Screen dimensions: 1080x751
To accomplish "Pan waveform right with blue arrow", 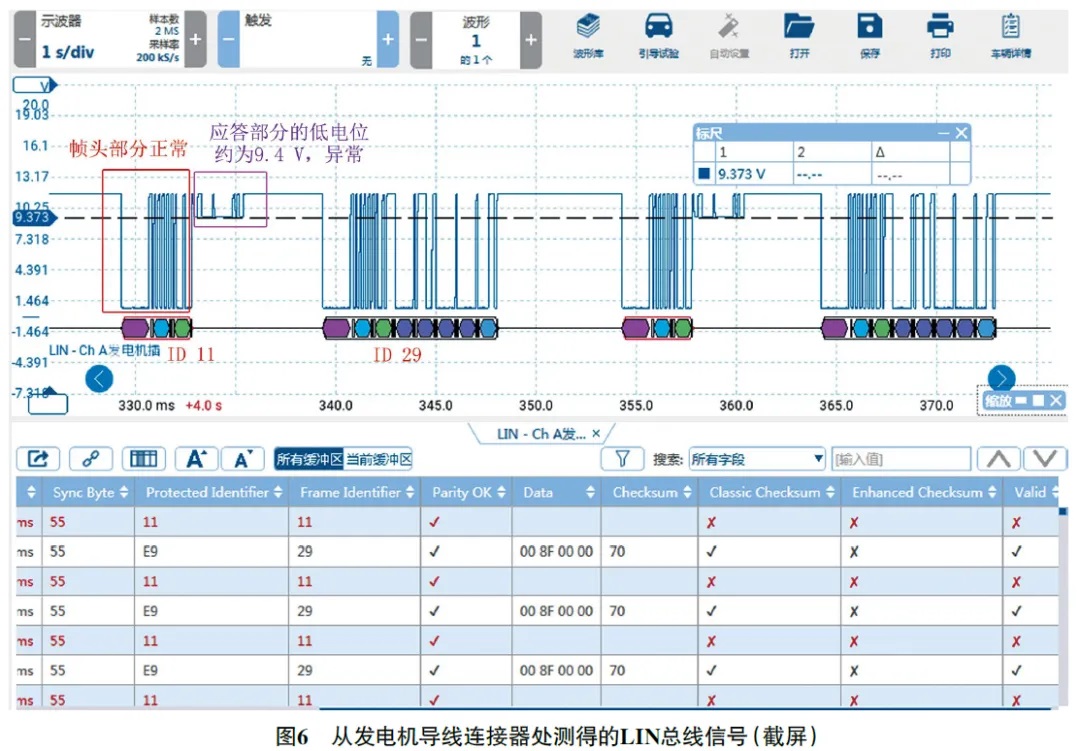I will click(x=1001, y=378).
